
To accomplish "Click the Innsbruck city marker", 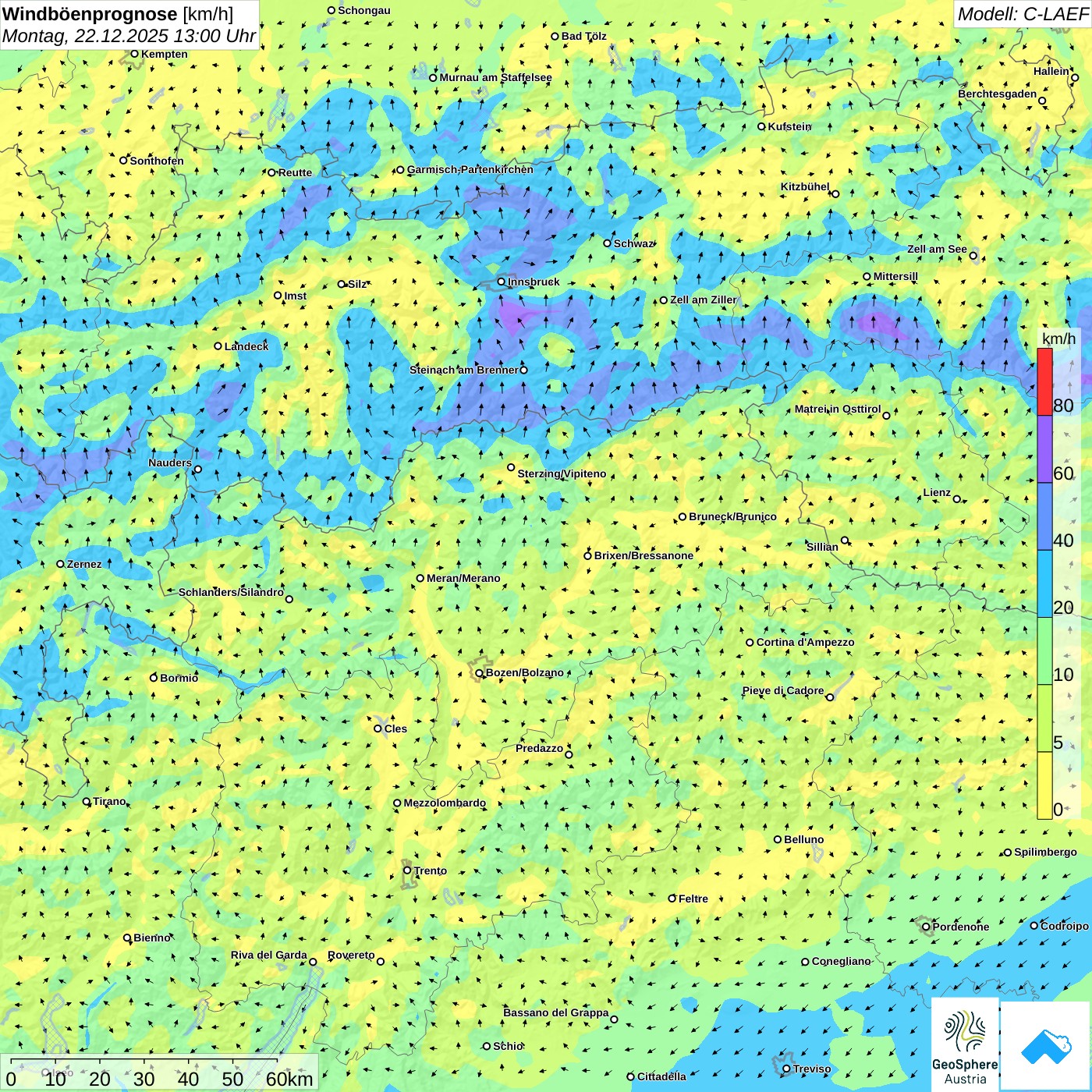I will (502, 282).
